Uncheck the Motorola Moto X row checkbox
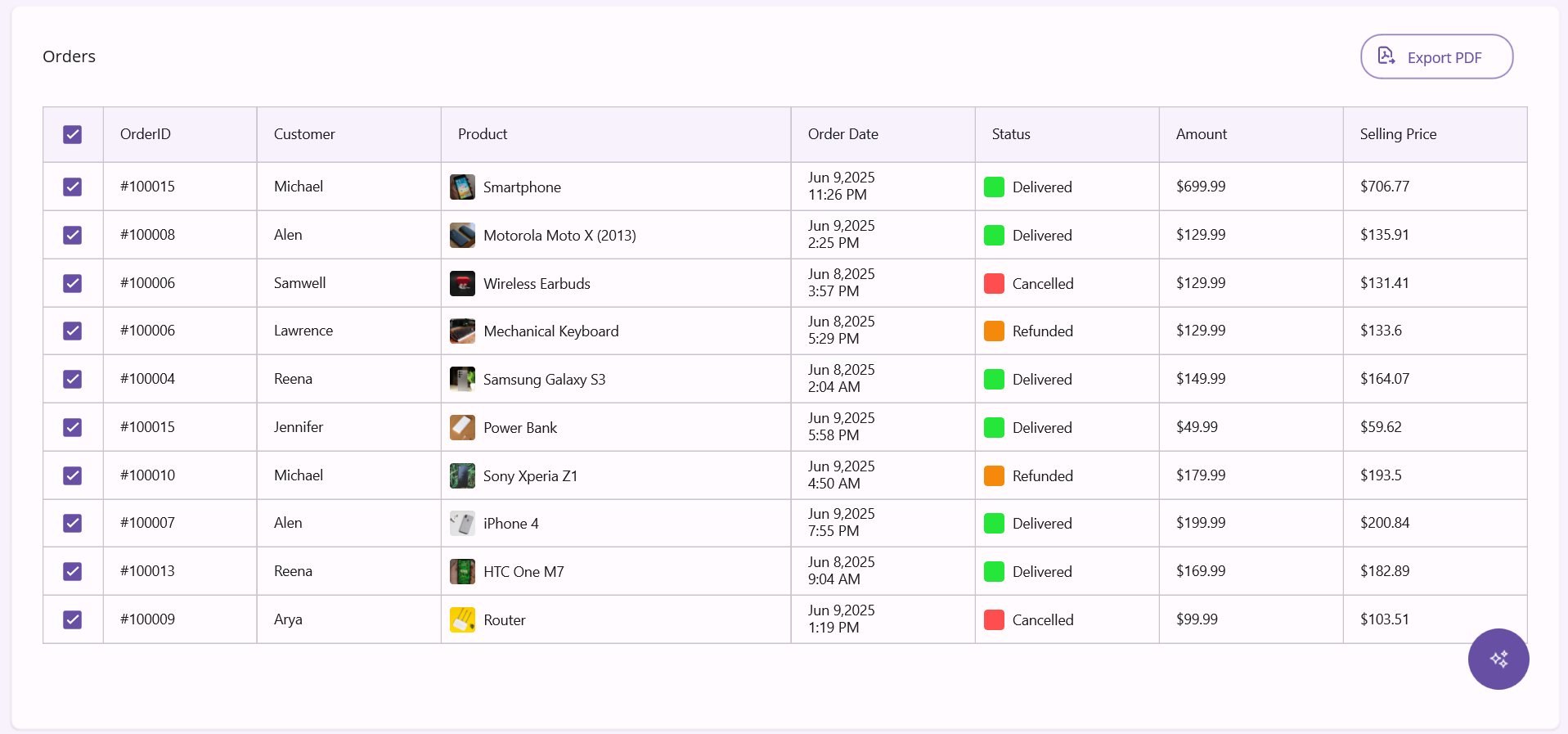The height and width of the screenshot is (734, 1568). pyautogui.click(x=73, y=235)
